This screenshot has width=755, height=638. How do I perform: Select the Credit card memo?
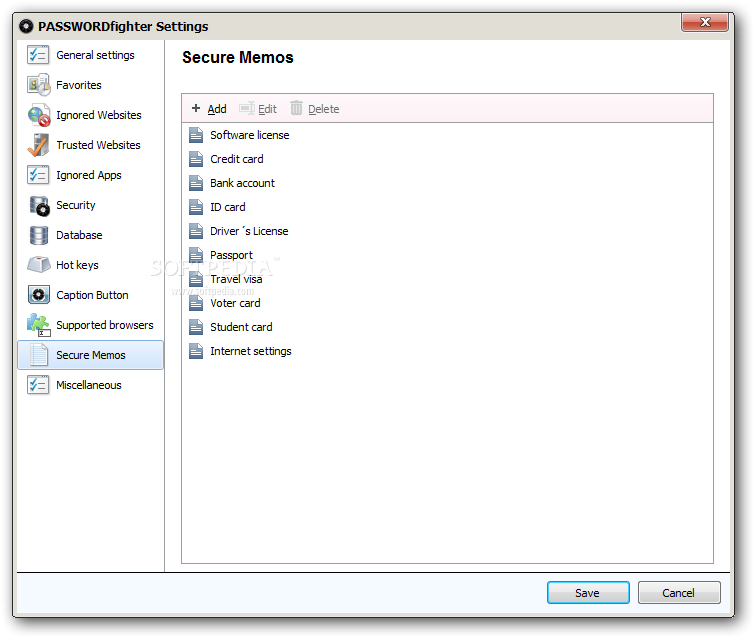[236, 159]
